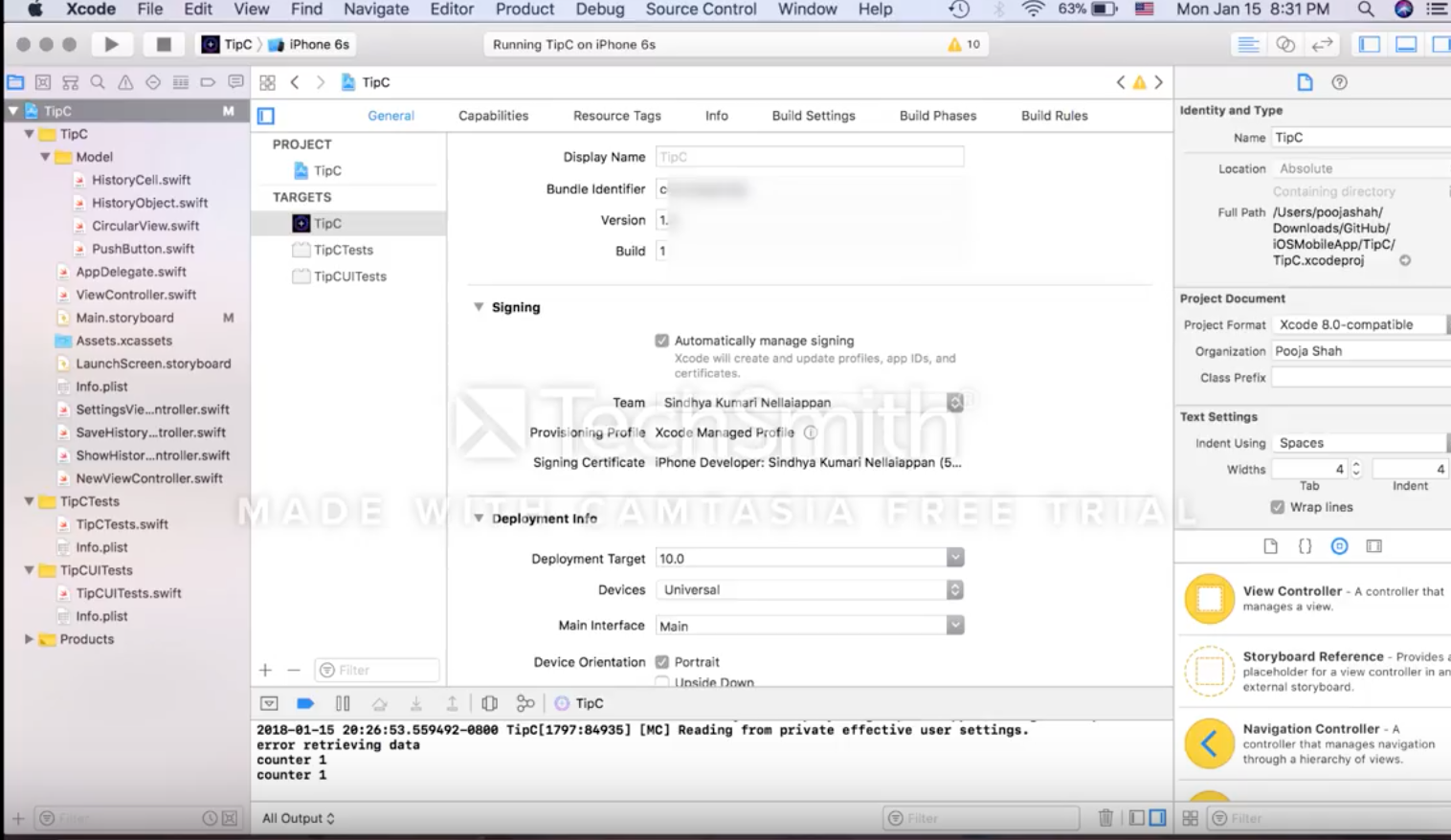
Task: Switch to the Build Settings tab
Action: coord(814,116)
